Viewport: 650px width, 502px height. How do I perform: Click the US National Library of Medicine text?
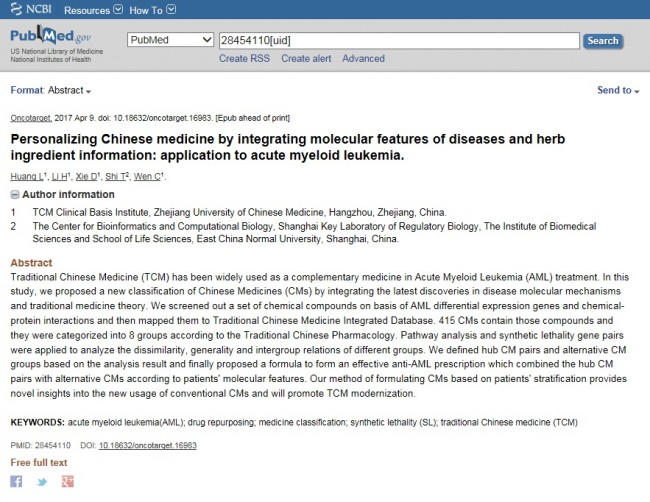coord(57,51)
